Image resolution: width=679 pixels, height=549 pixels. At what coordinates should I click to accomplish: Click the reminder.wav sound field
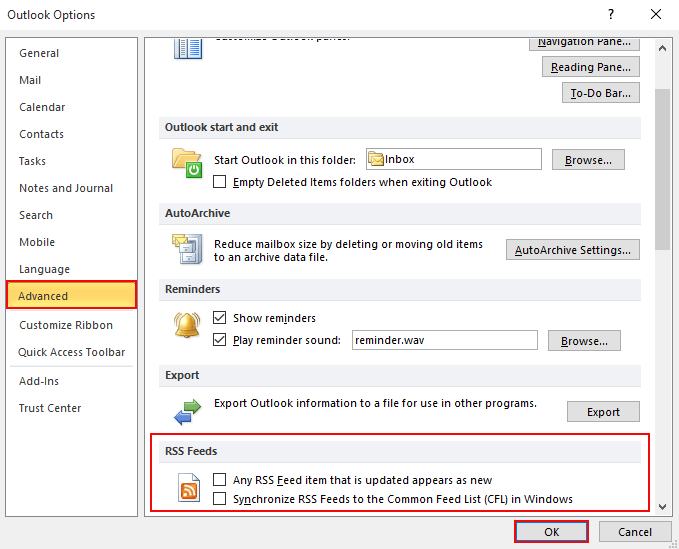pos(445,340)
